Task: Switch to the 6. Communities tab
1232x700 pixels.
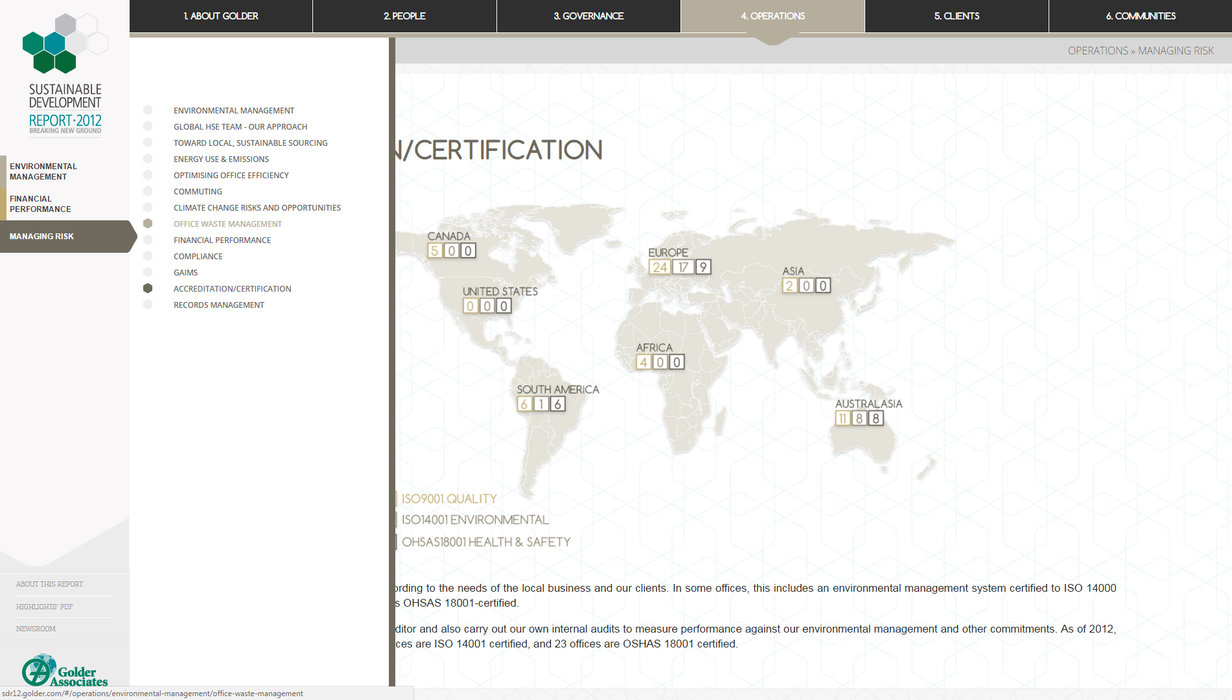Action: tap(1140, 16)
